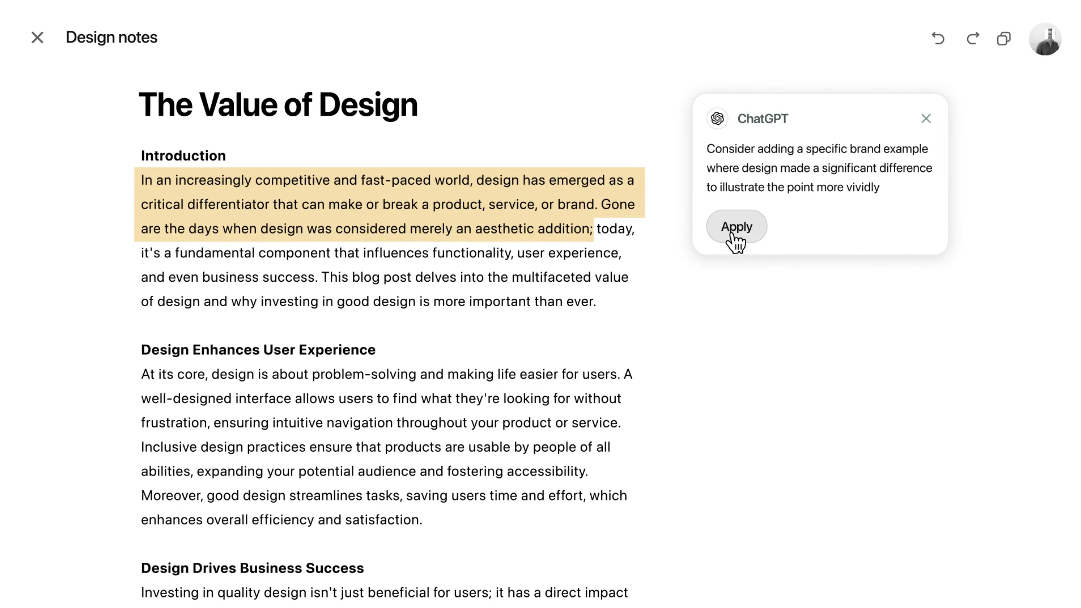Click the ChatGPT label in the card
Viewport: 1081px width, 608px height.
point(762,119)
